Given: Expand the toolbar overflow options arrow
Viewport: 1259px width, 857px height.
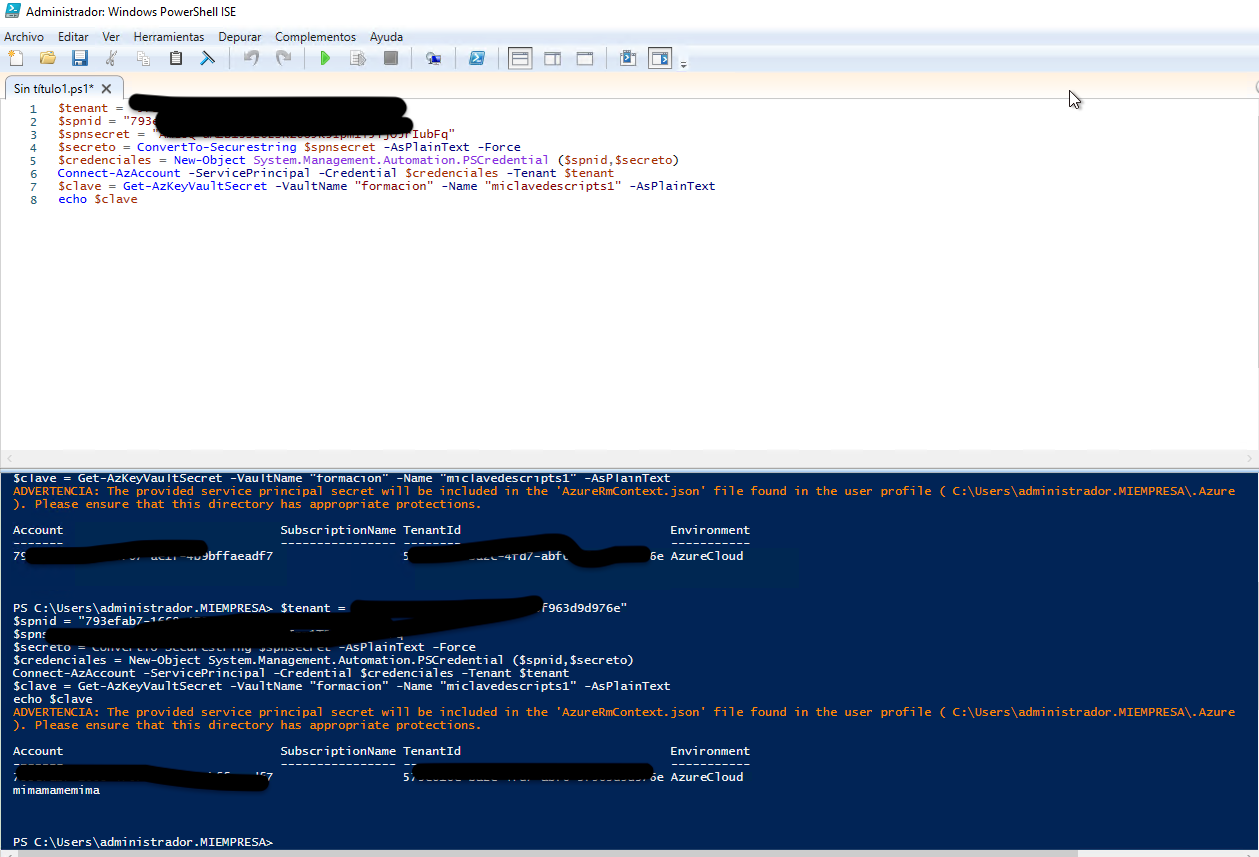Looking at the screenshot, I should point(684,65).
